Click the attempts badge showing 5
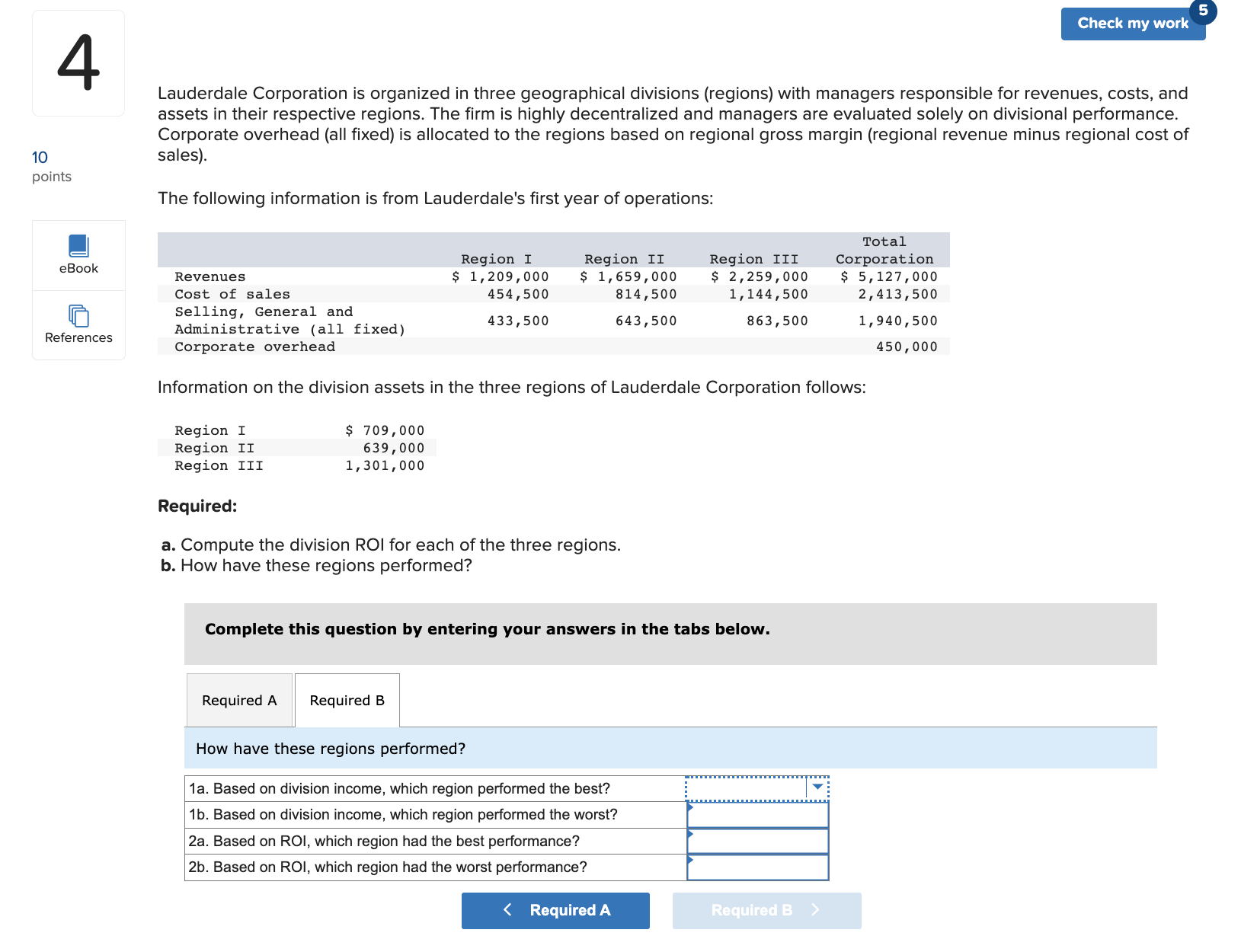 pyautogui.click(x=1203, y=11)
